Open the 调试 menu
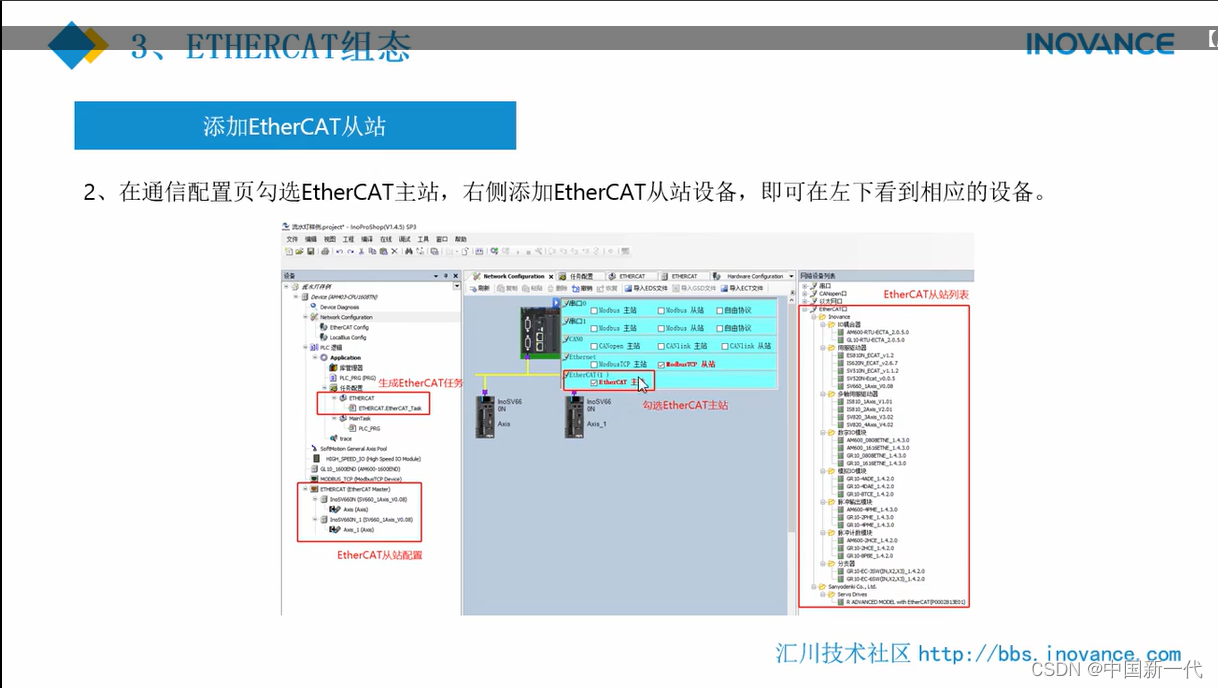The image size is (1218, 688). (404, 239)
